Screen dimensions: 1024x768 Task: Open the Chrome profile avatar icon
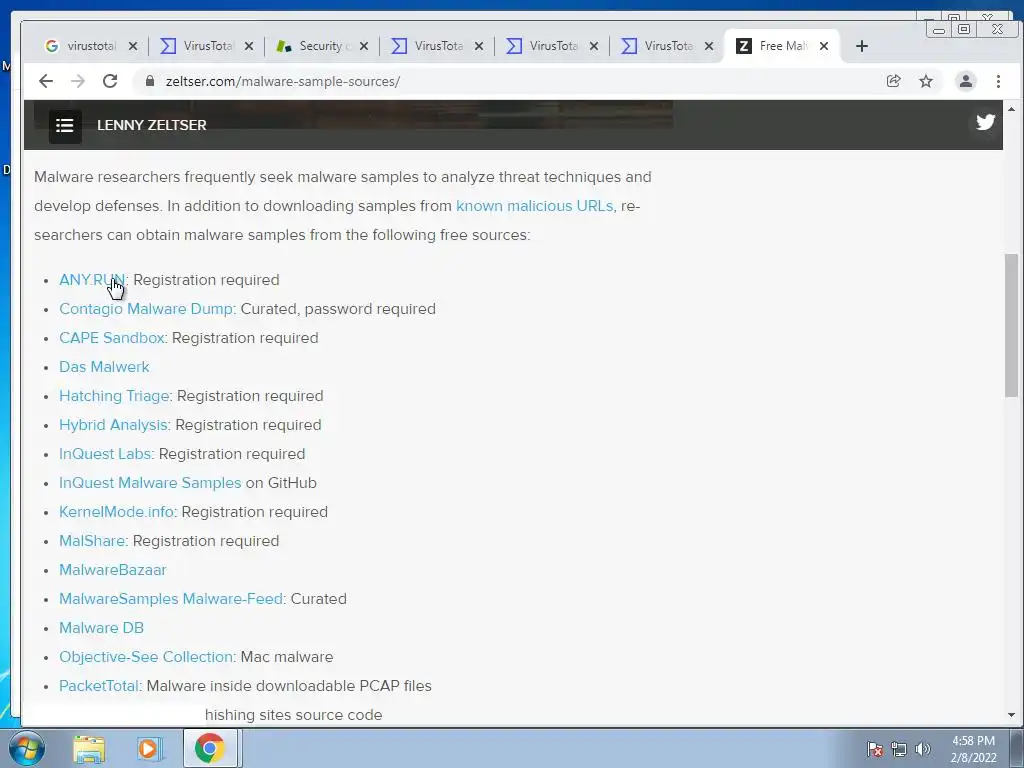965,81
